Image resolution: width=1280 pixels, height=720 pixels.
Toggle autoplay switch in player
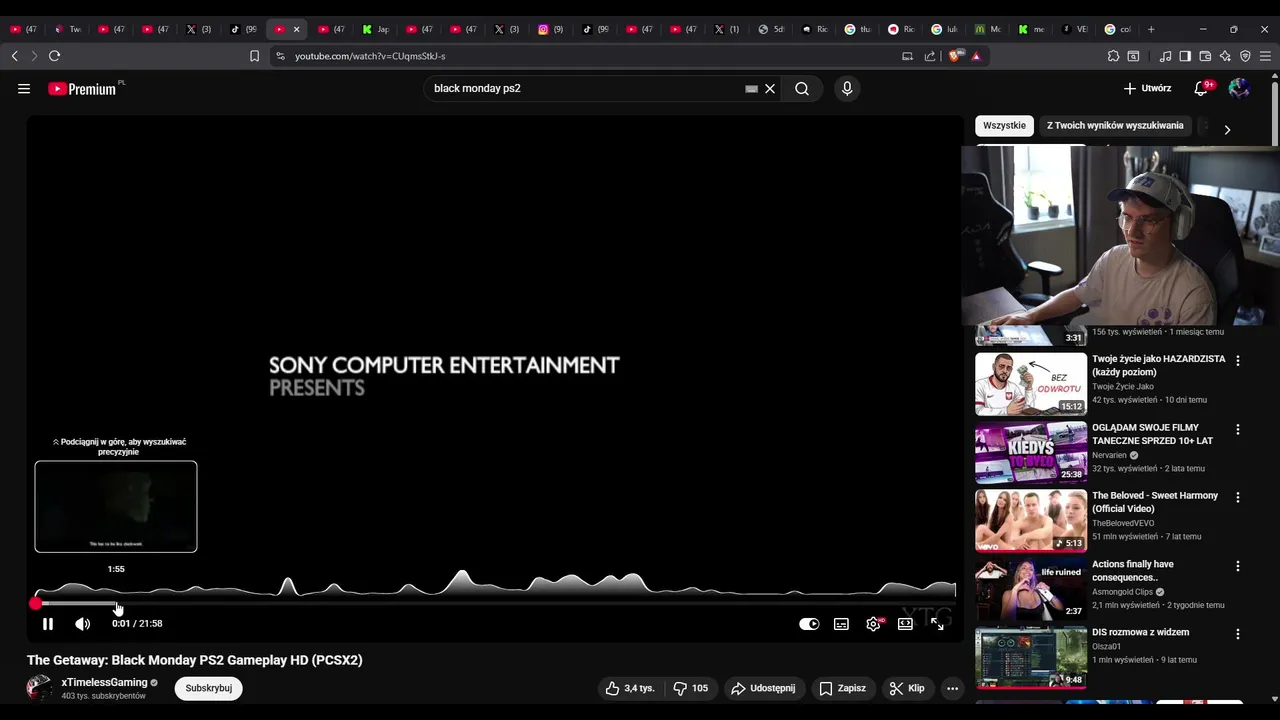tap(809, 623)
